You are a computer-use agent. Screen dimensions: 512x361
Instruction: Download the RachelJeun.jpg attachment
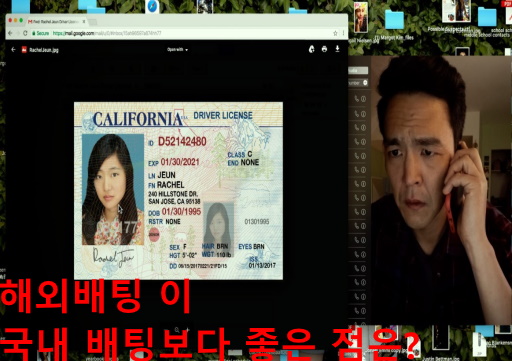(337, 49)
